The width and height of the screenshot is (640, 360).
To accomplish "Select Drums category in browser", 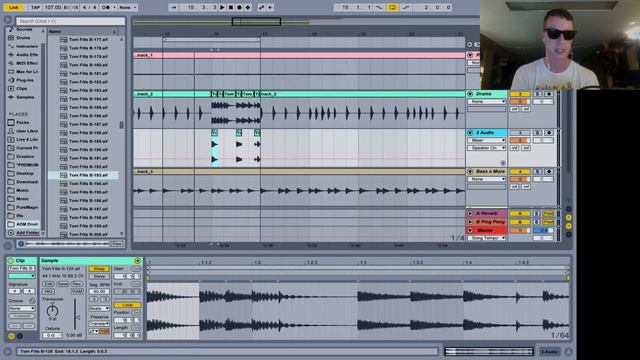I will point(23,38).
